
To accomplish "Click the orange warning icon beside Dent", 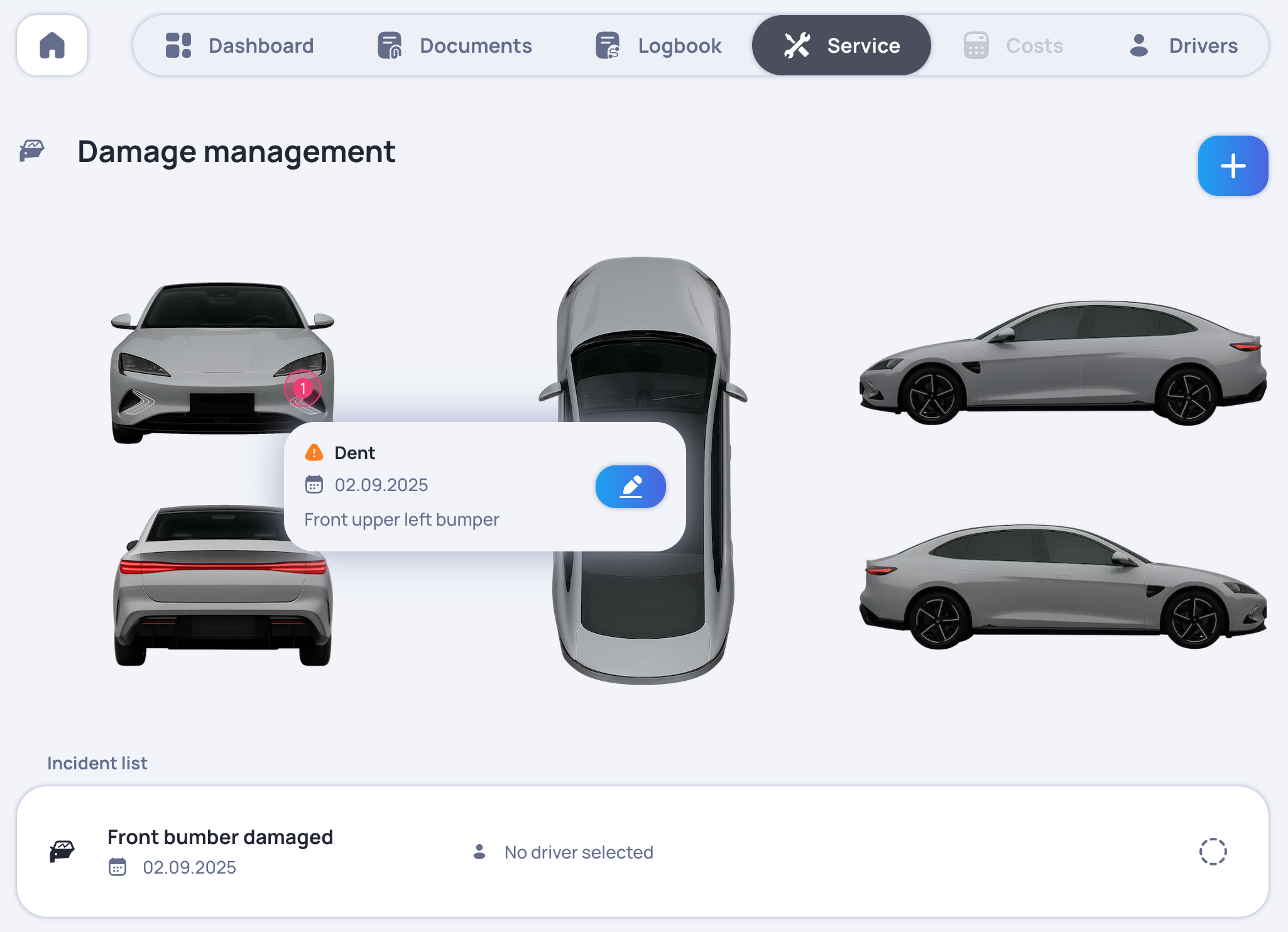I will click(x=314, y=453).
